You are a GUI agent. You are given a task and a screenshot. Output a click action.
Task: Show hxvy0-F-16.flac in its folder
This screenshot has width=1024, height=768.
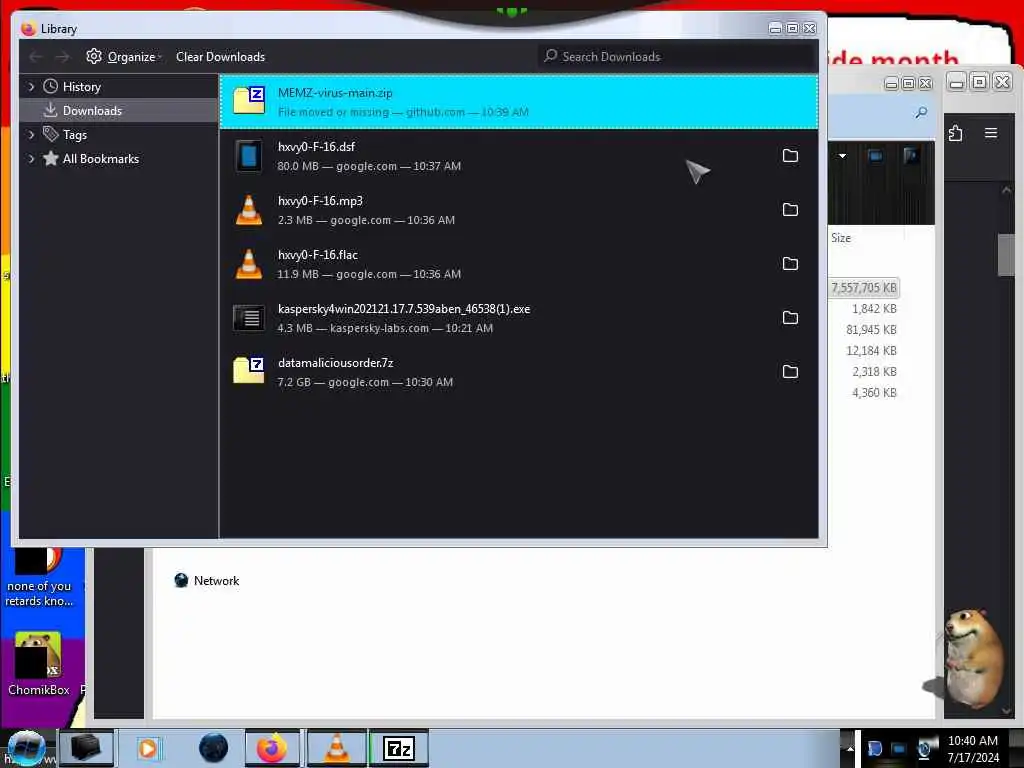pos(790,263)
